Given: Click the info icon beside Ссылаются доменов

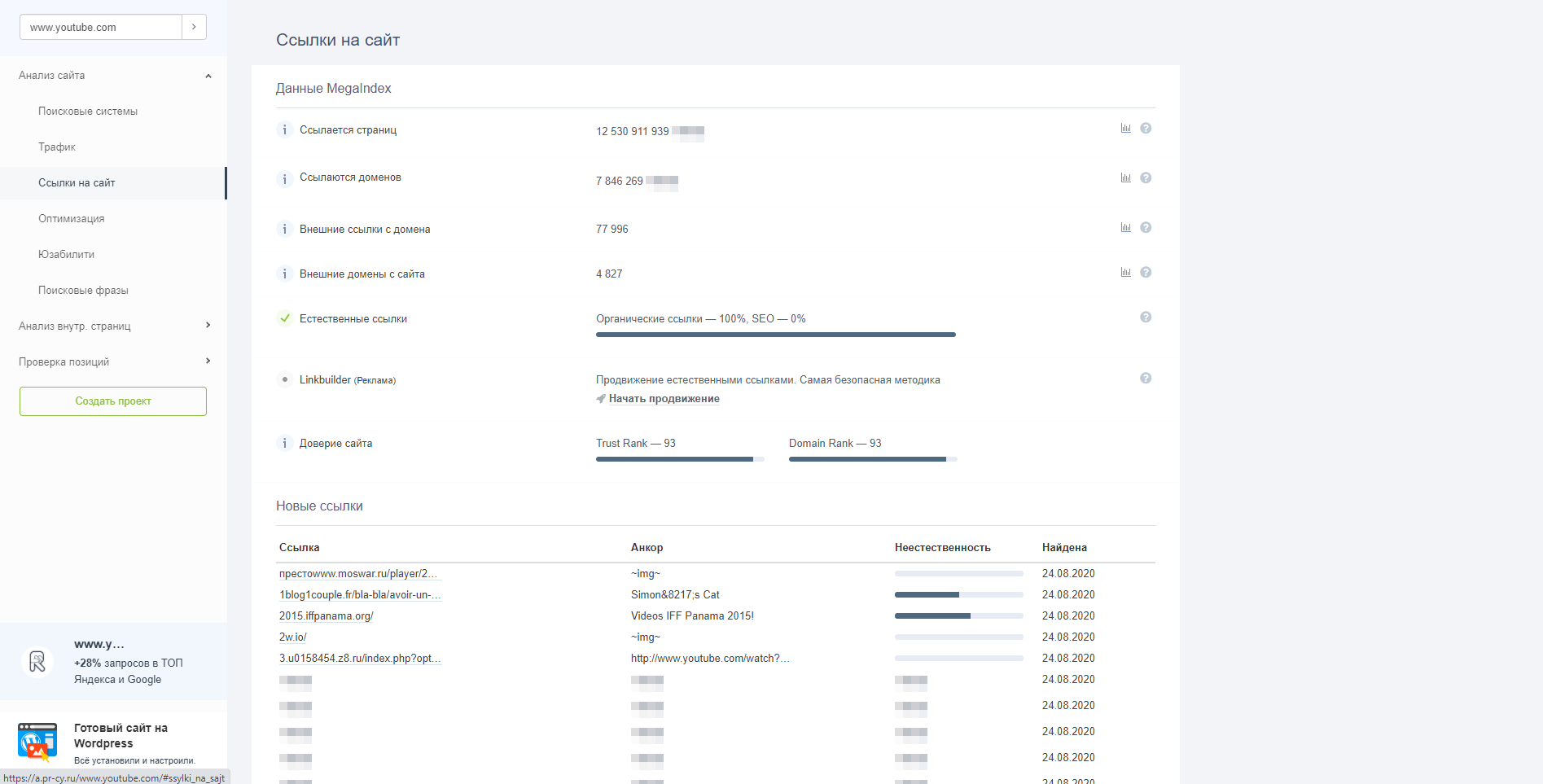Looking at the screenshot, I should pos(284,179).
